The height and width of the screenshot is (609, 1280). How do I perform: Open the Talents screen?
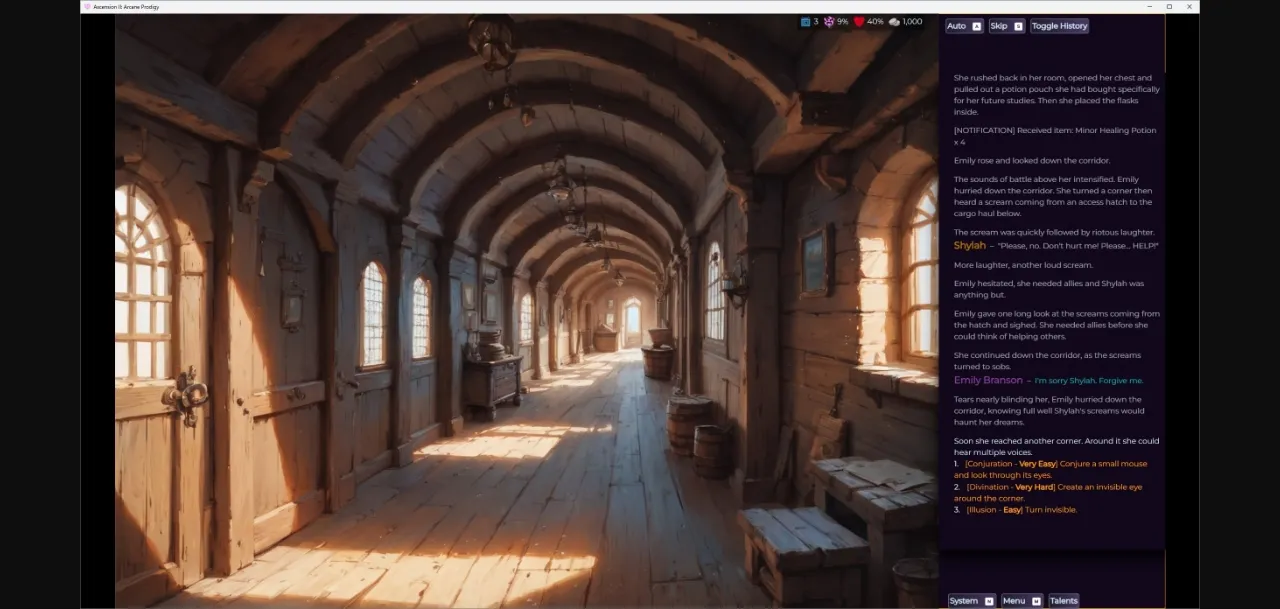pos(1064,601)
